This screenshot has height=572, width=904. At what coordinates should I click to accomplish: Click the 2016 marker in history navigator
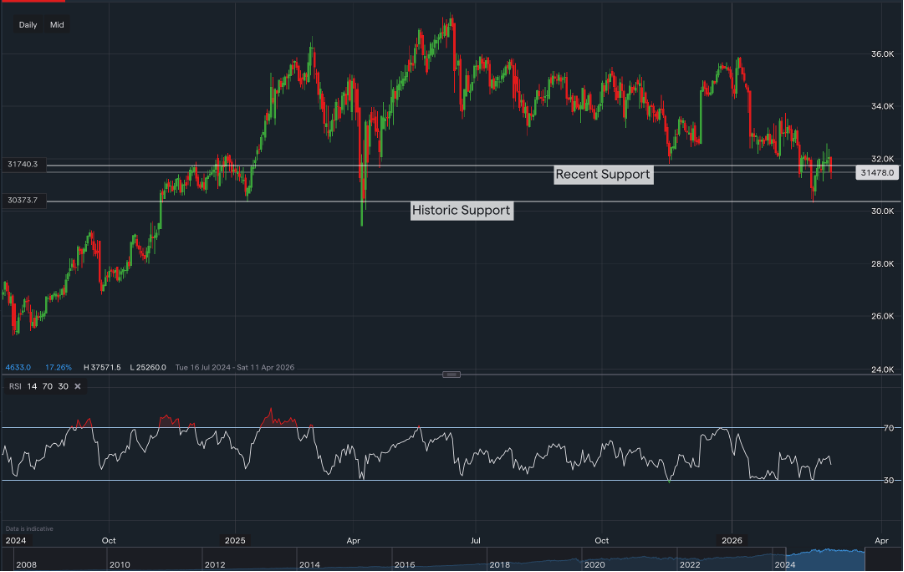[404, 565]
